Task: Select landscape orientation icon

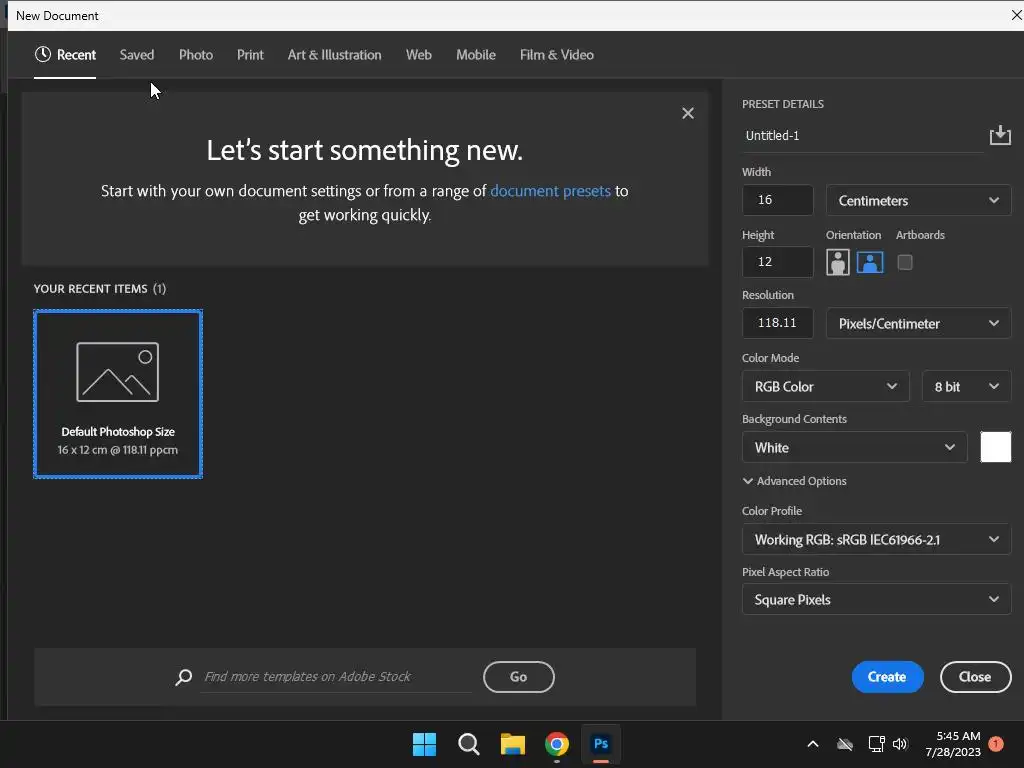Action: (870, 263)
